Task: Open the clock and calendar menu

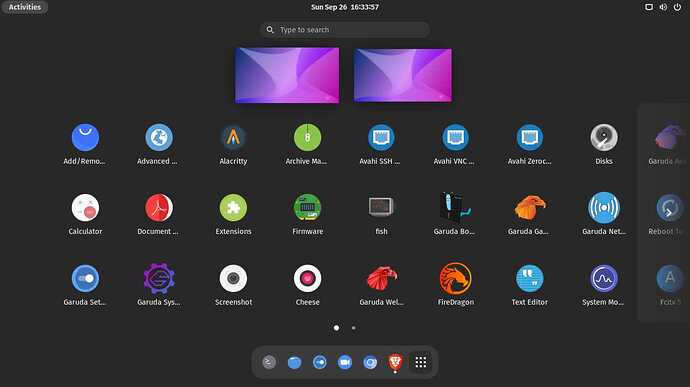Action: click(345, 7)
